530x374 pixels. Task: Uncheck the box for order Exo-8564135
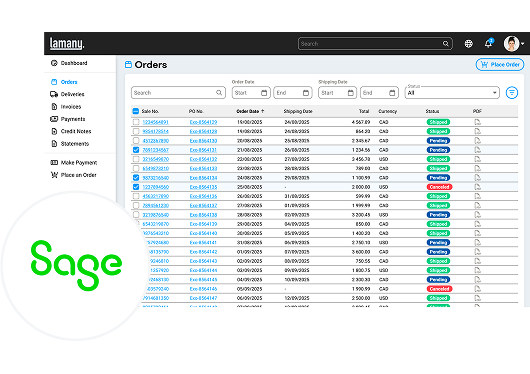tap(136, 187)
